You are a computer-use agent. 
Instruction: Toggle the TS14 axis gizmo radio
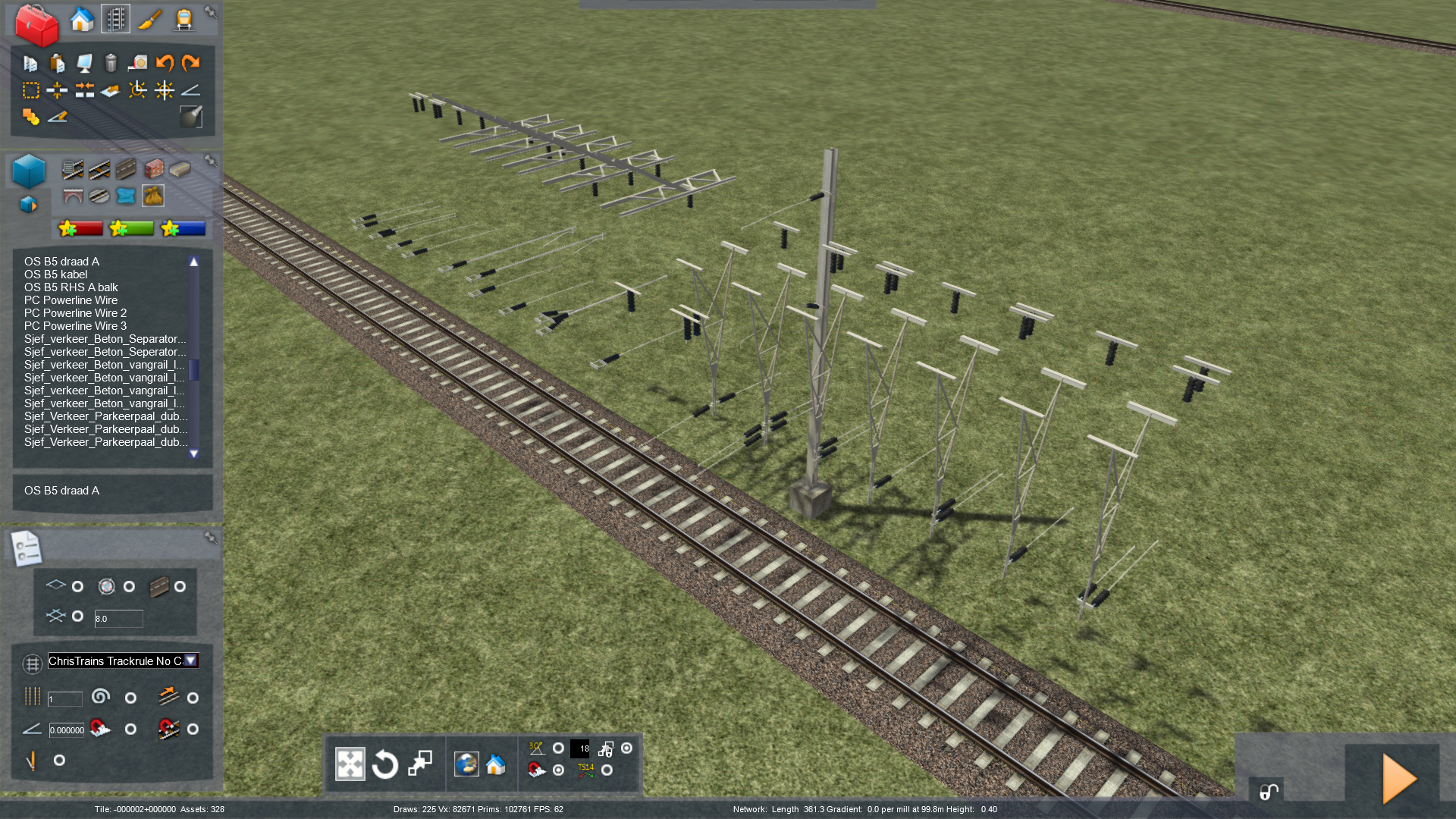[x=607, y=770]
